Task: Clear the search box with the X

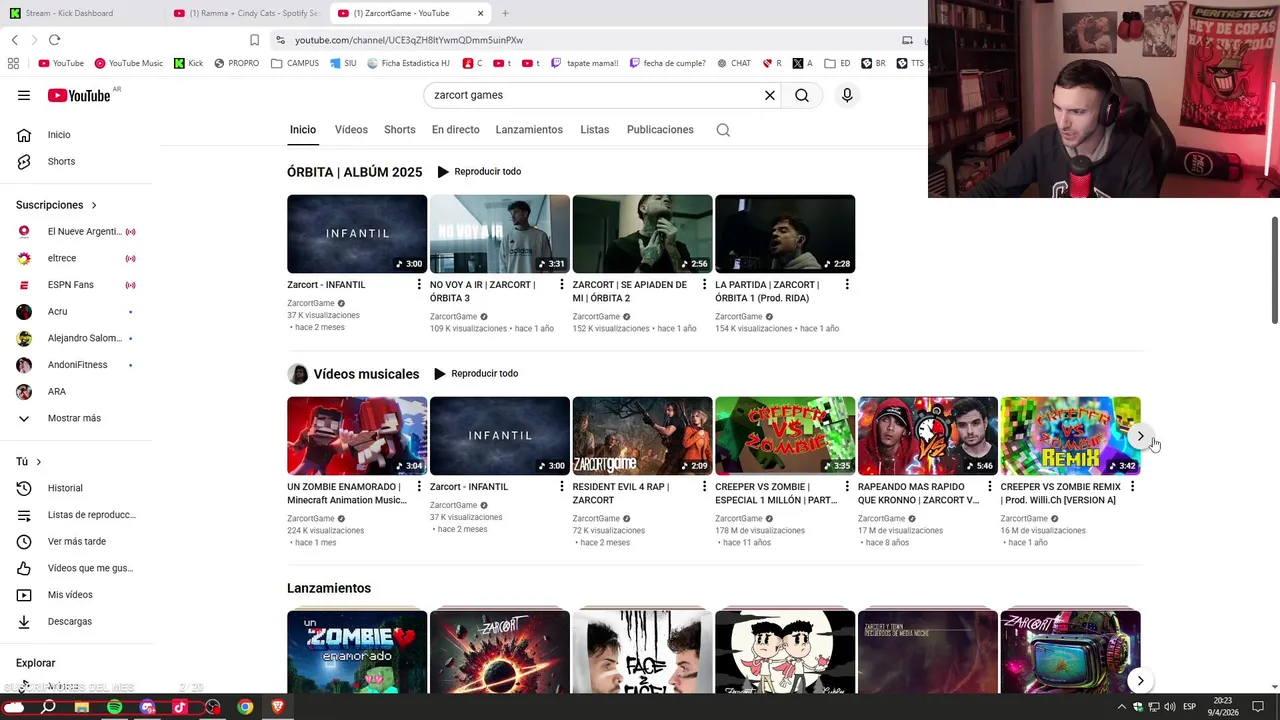Action: click(x=770, y=95)
